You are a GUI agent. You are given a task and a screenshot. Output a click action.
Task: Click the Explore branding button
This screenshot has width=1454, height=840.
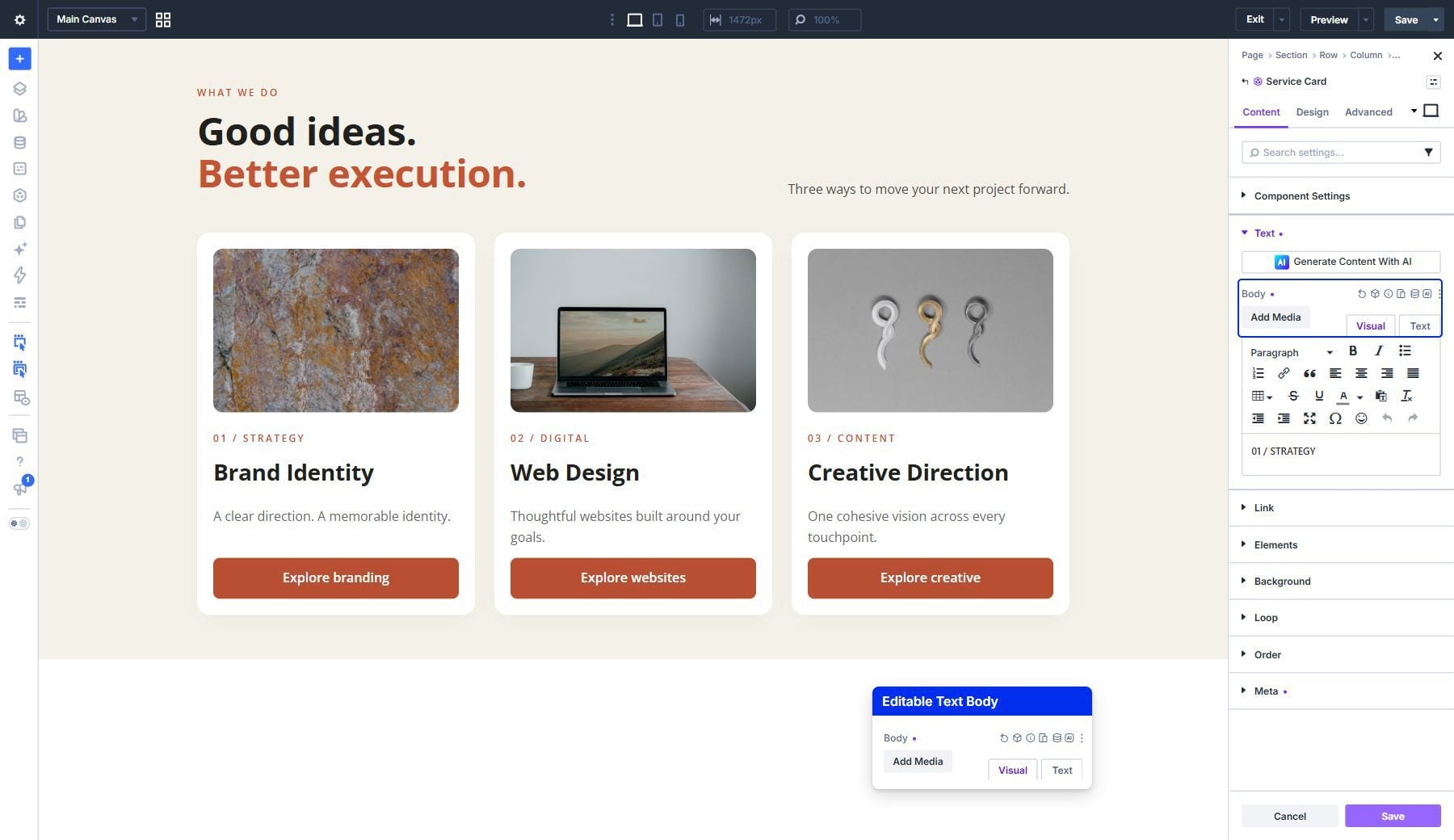(x=336, y=578)
